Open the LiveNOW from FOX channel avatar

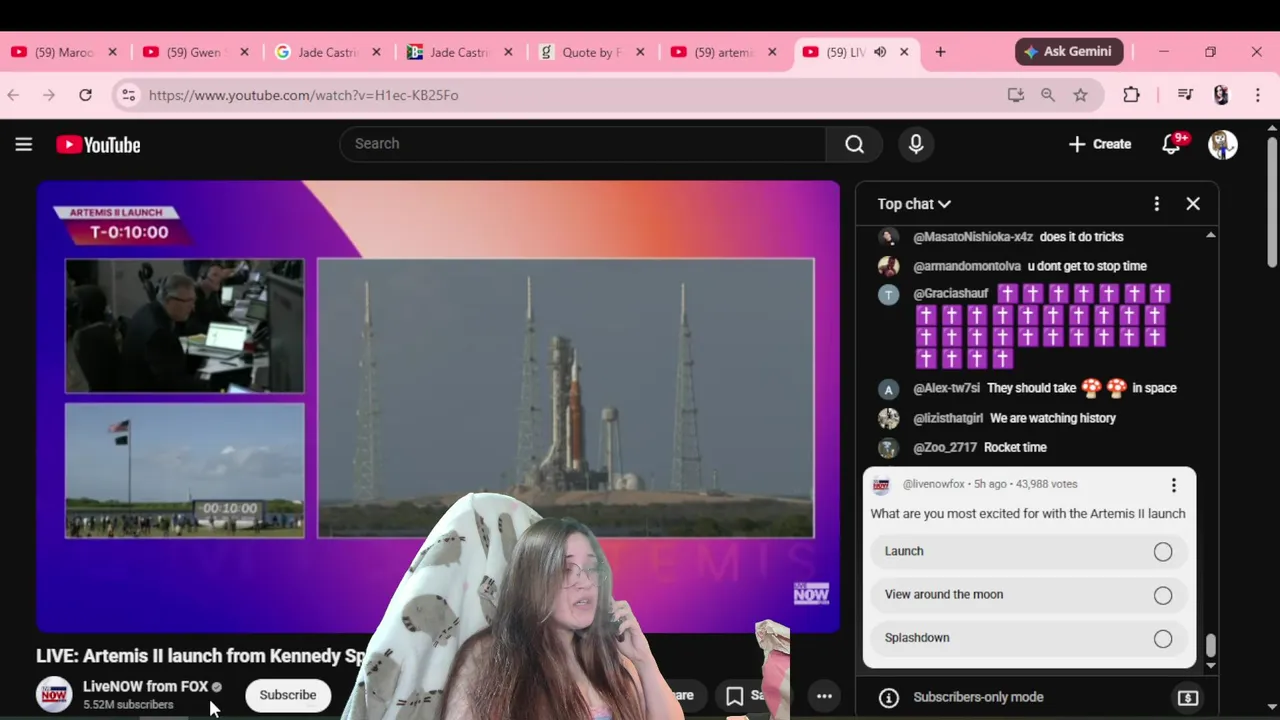54,695
